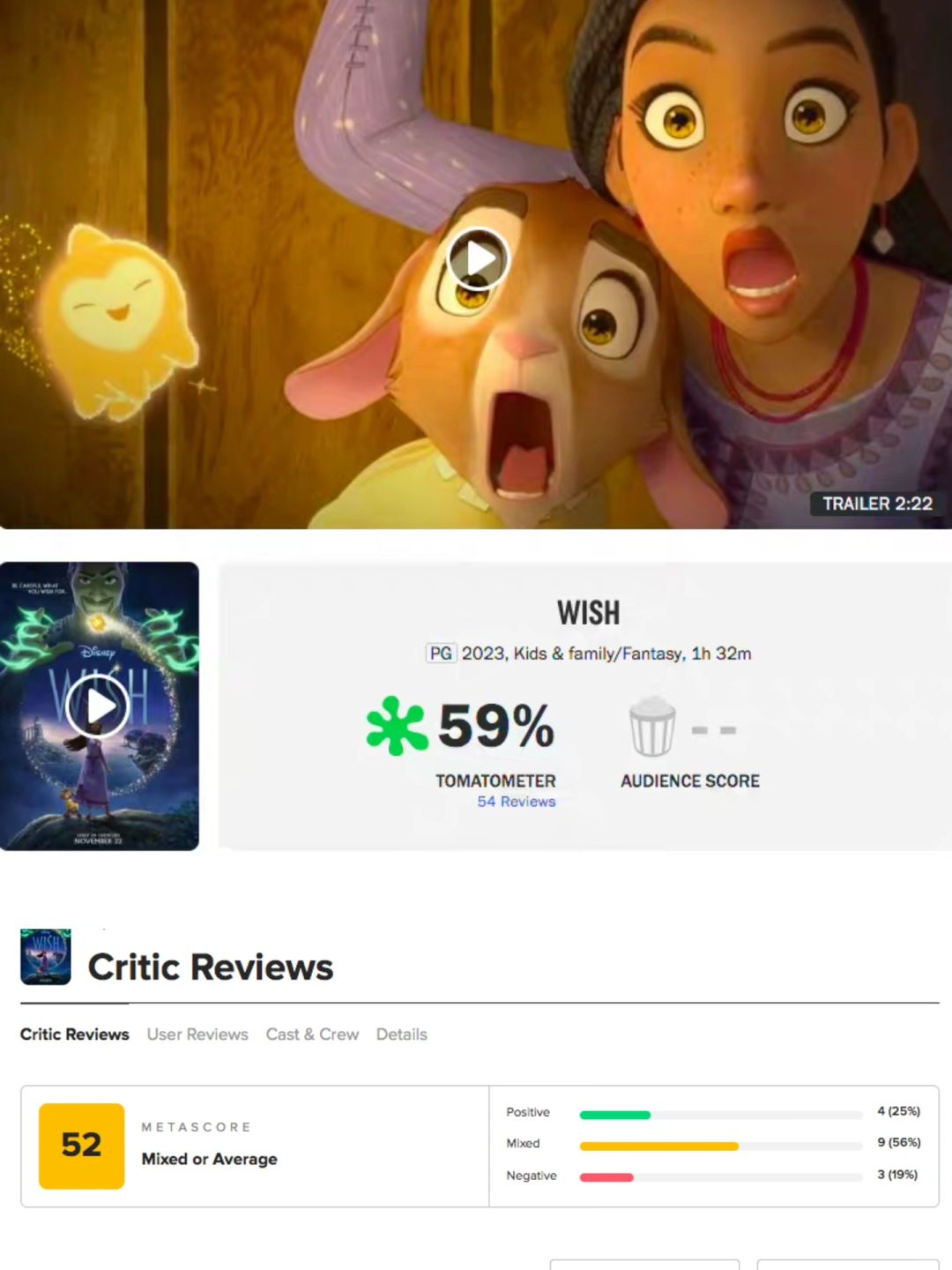
Task: Click the TRAILER 2:22 duration label
Action: [877, 504]
